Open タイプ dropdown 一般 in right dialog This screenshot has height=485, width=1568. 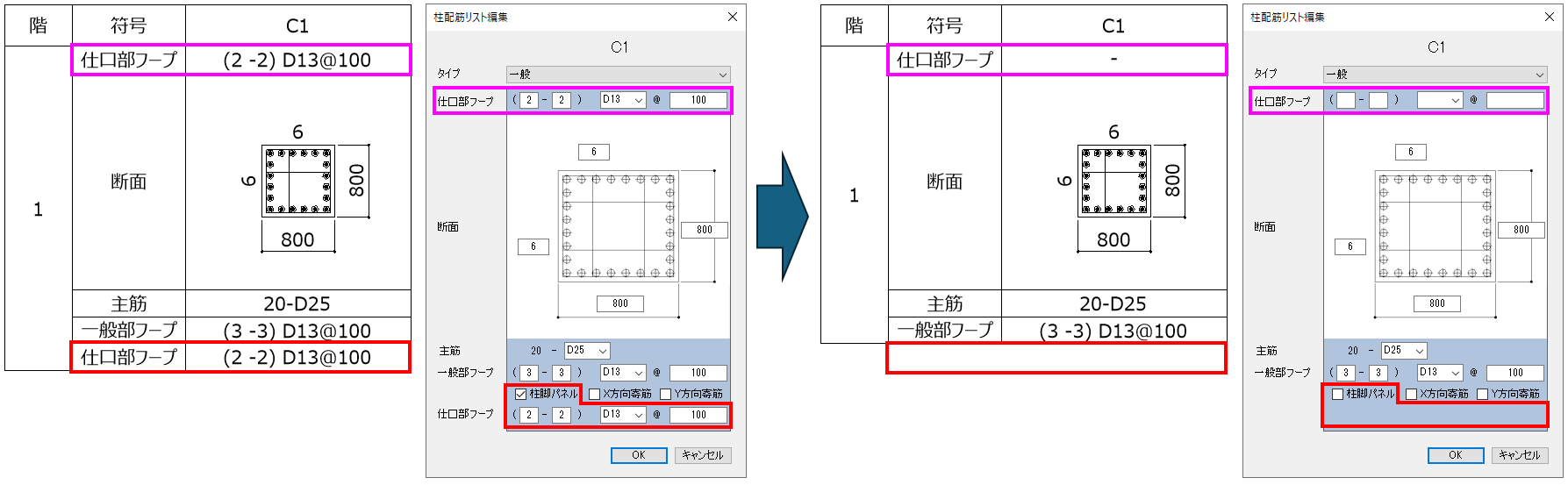click(x=1436, y=75)
